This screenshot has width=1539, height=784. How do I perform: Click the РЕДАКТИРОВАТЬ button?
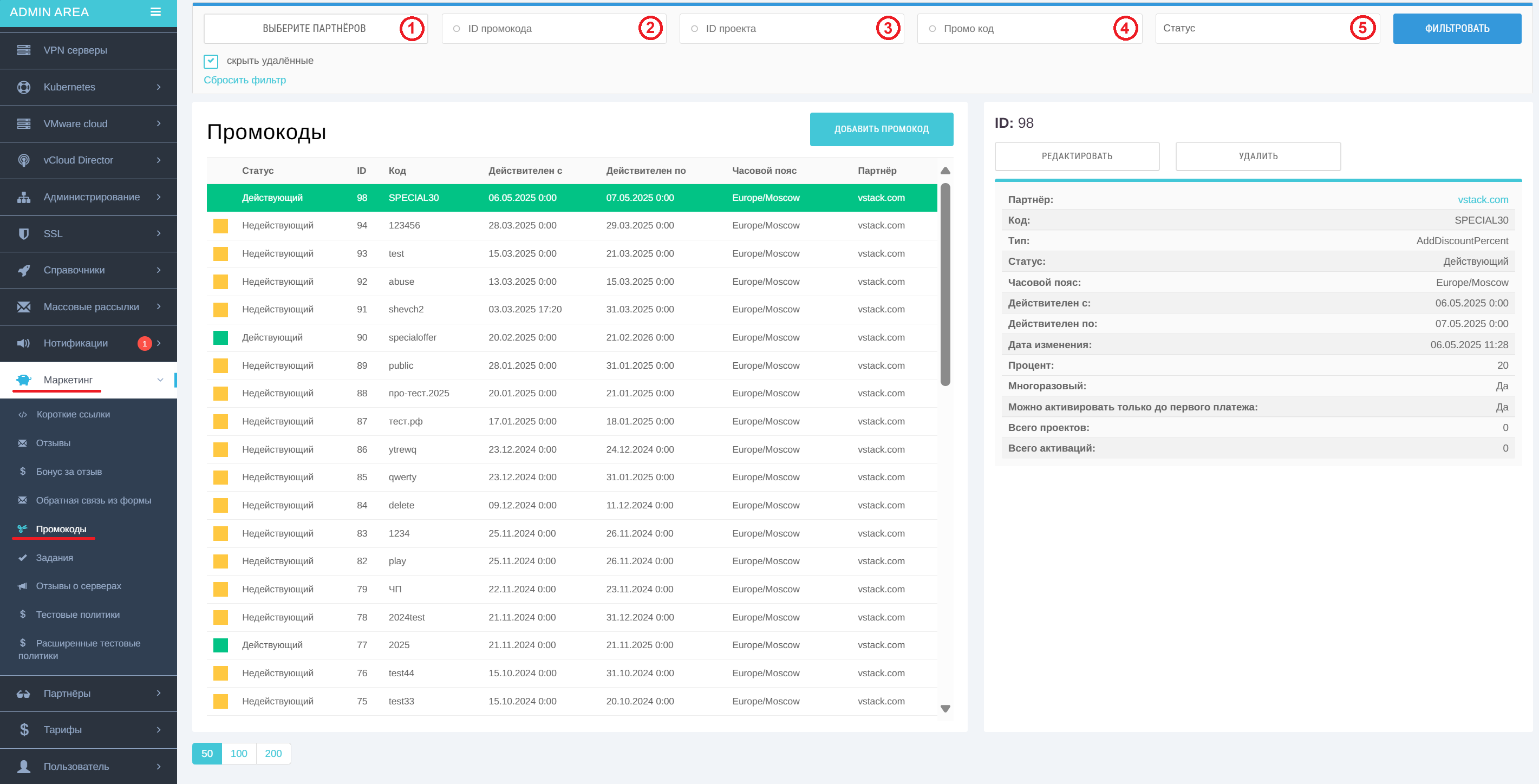(1077, 156)
